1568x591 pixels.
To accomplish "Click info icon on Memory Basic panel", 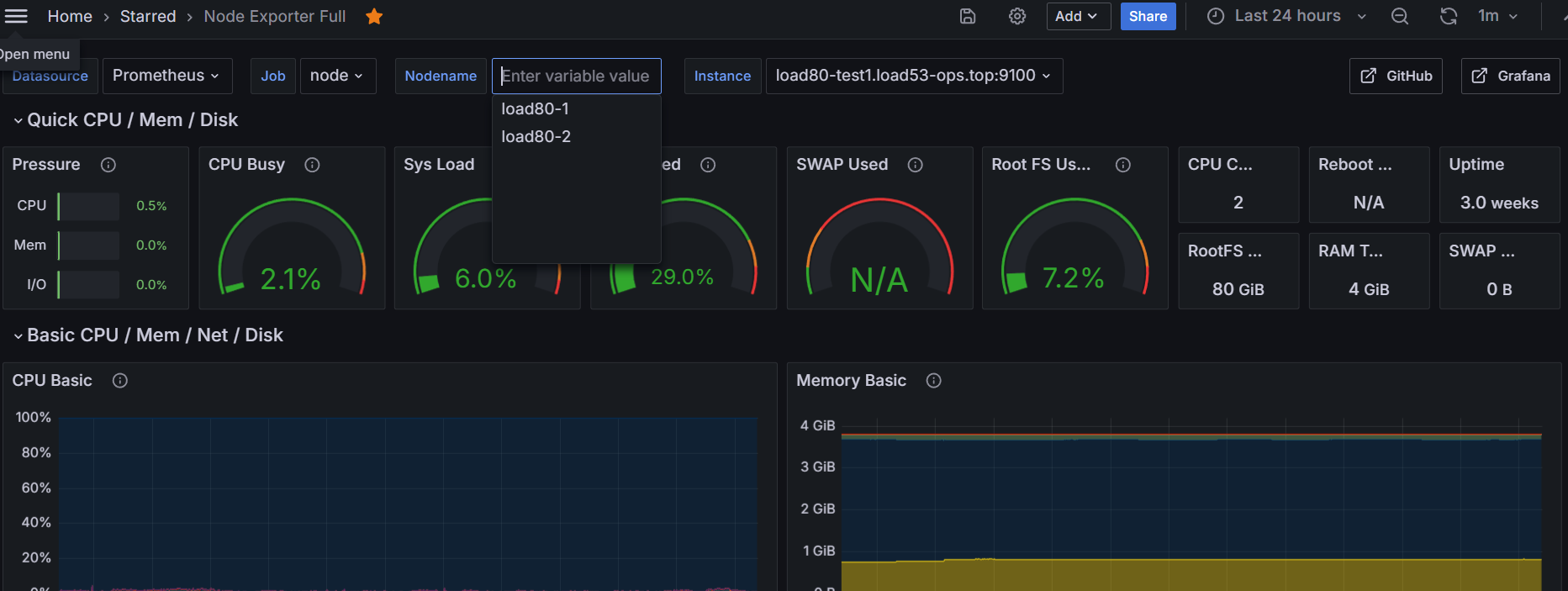I will tap(933, 381).
